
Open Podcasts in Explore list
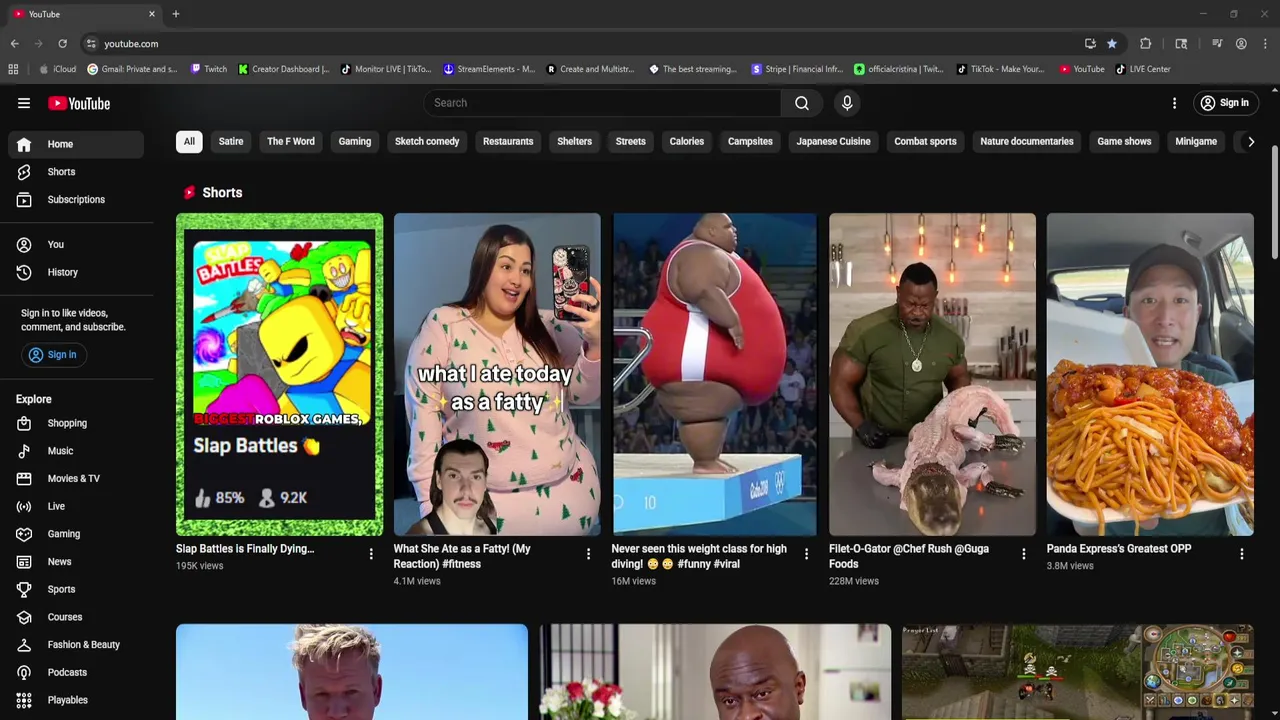coord(76,672)
